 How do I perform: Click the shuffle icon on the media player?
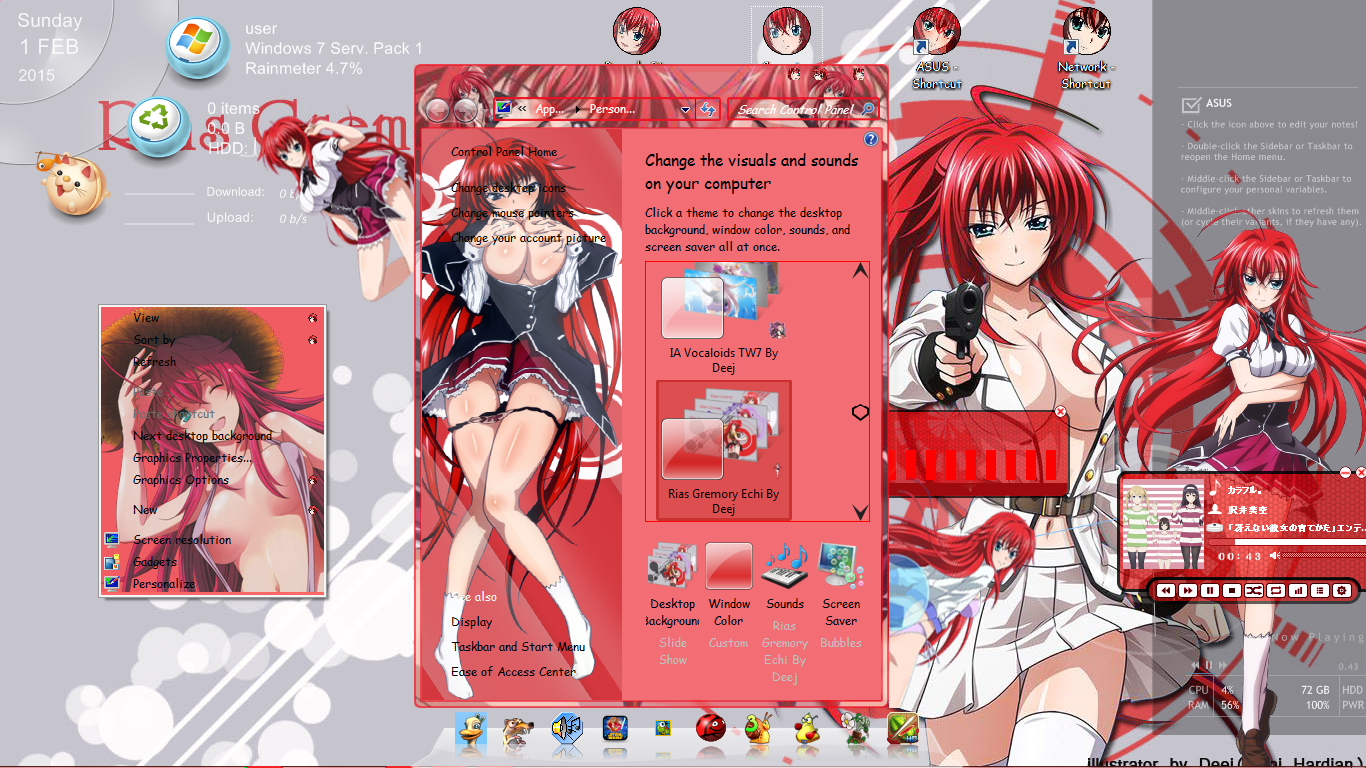click(x=1255, y=590)
